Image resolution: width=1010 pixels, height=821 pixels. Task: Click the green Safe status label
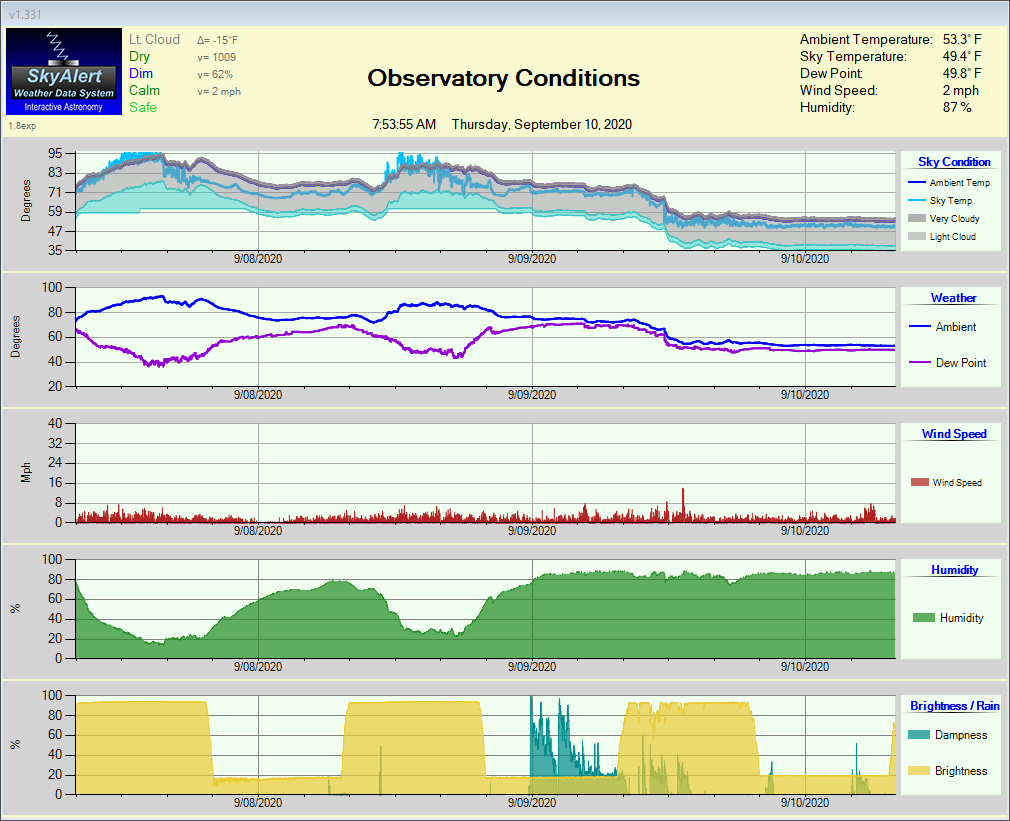(143, 108)
